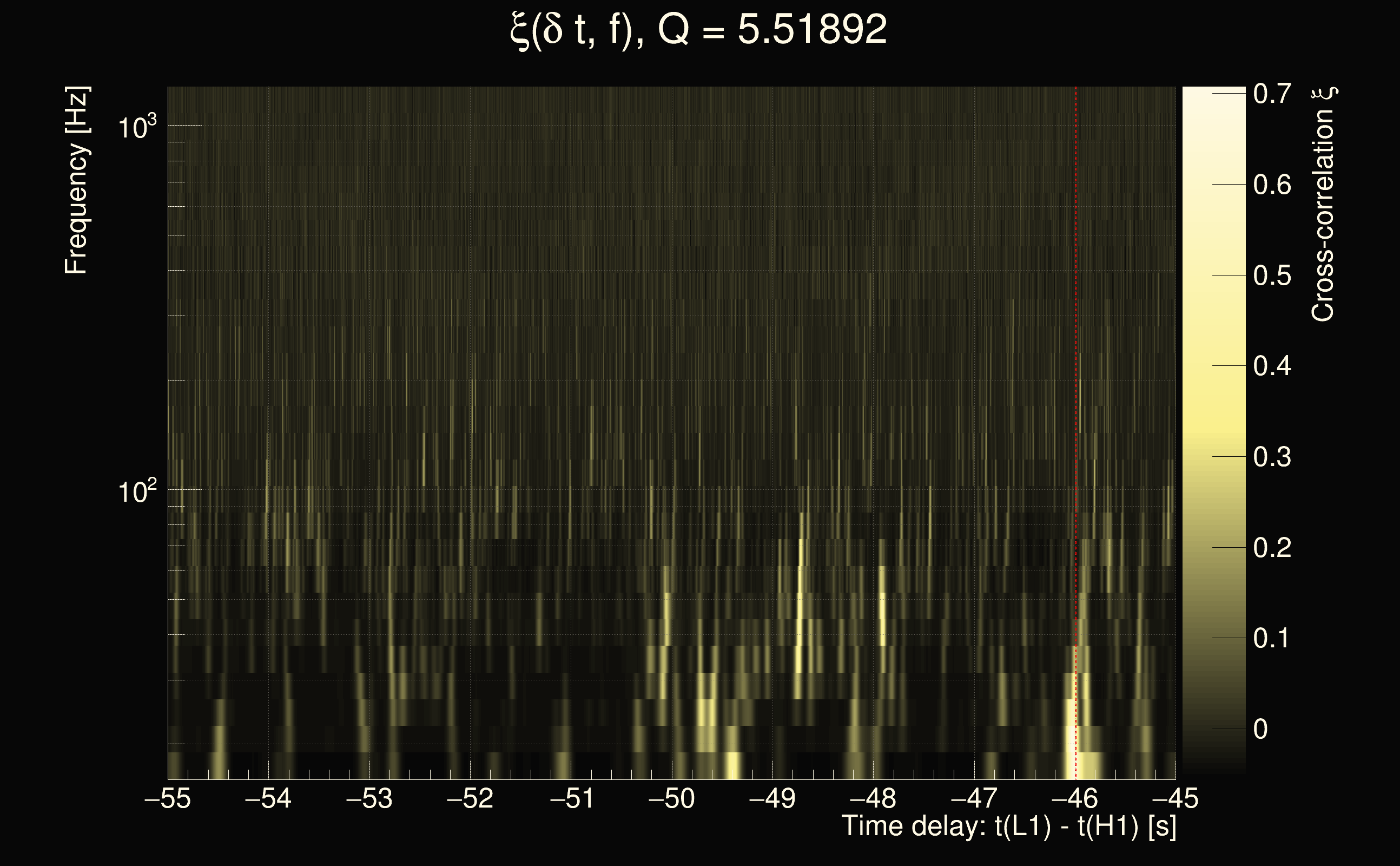Click the 0 tick label on colorbar
1400x866 pixels.
pyautogui.click(x=1260, y=729)
